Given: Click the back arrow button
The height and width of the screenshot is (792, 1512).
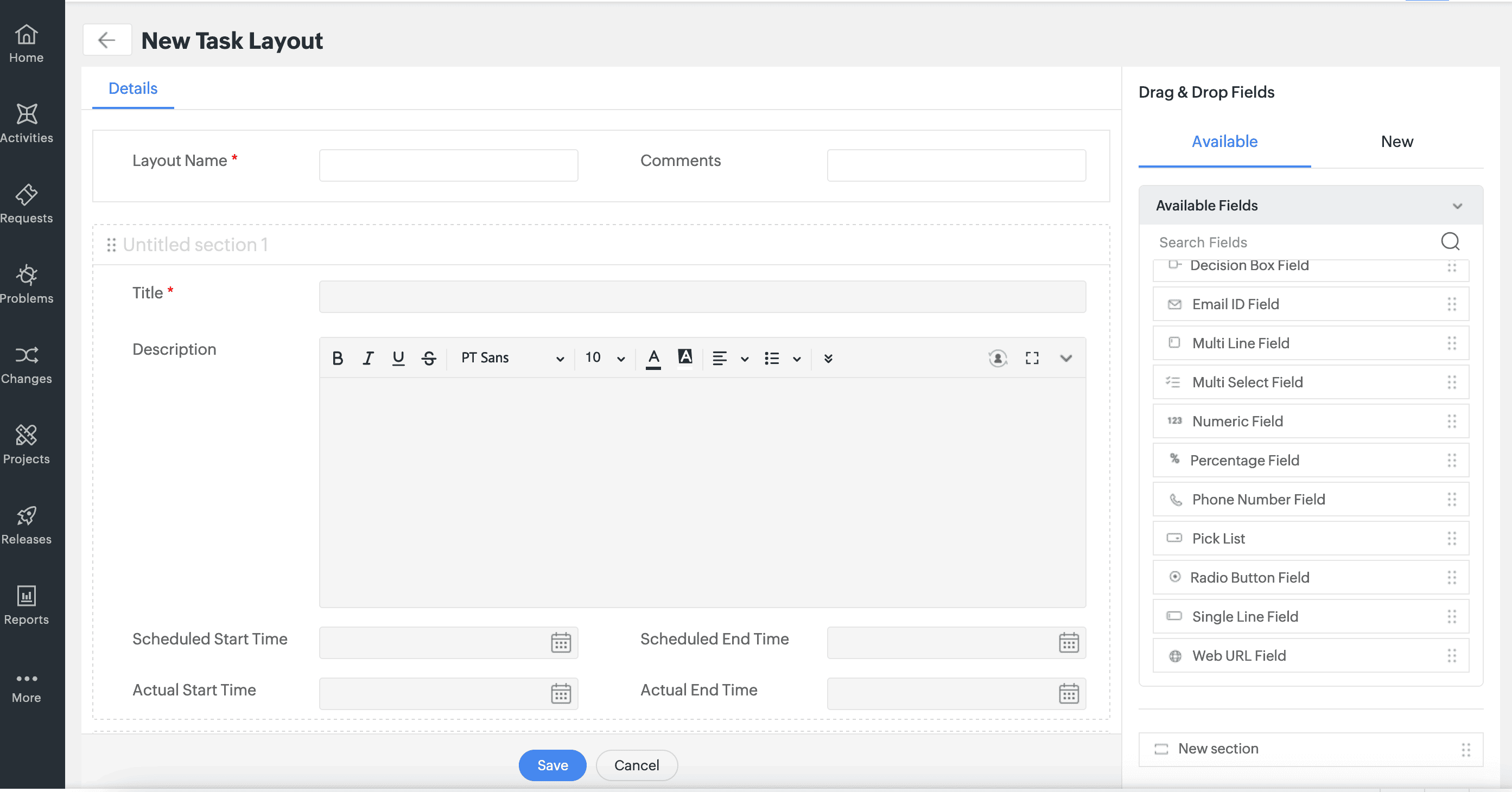Looking at the screenshot, I should coord(106,40).
